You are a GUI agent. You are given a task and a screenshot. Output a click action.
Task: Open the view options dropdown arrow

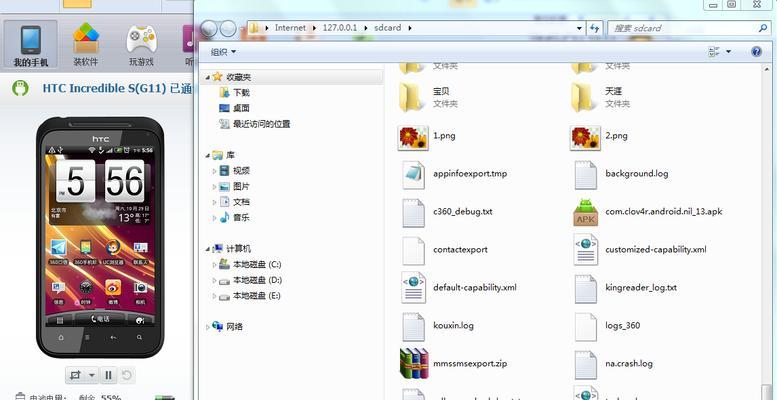point(728,52)
